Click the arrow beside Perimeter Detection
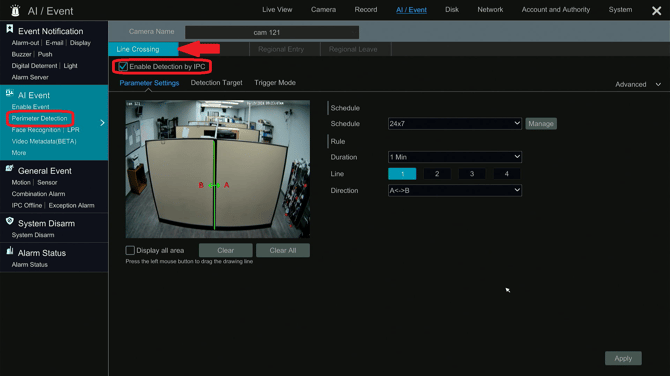The height and width of the screenshot is (376, 670). coord(102,123)
